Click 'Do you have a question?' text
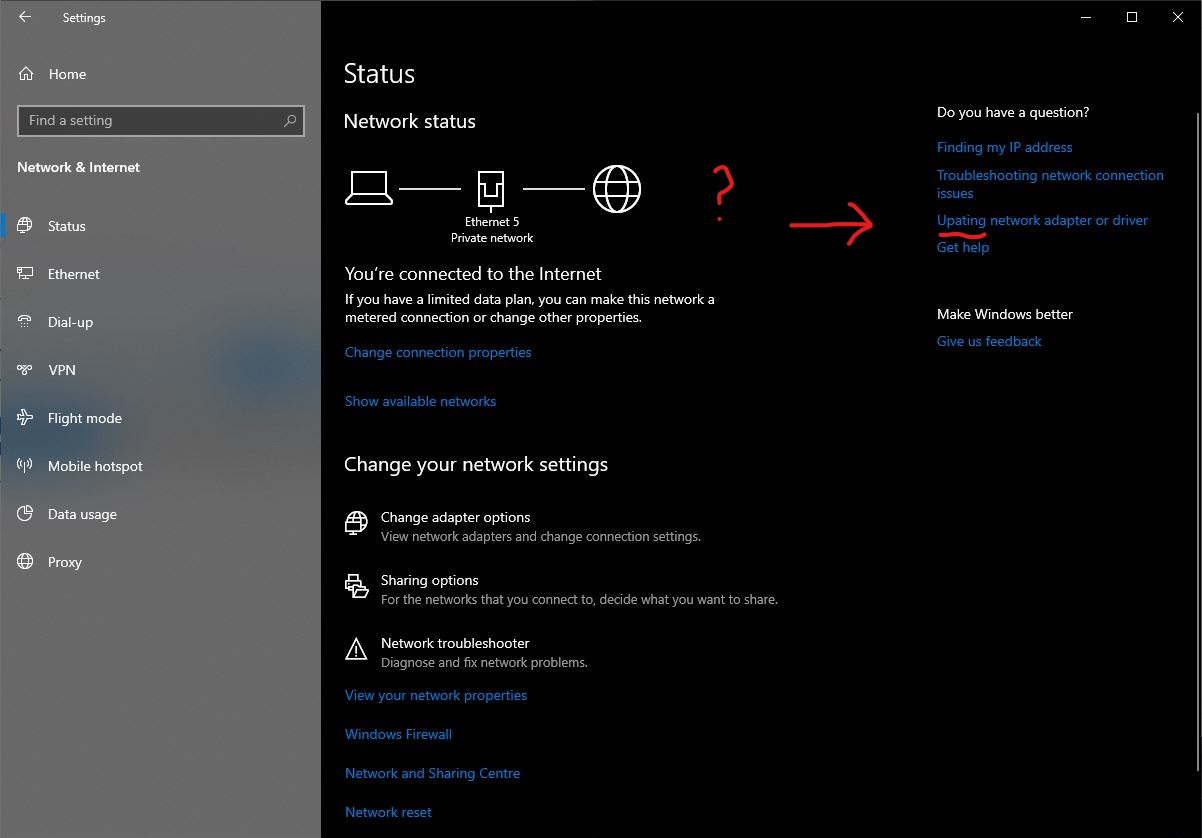 (x=1013, y=112)
